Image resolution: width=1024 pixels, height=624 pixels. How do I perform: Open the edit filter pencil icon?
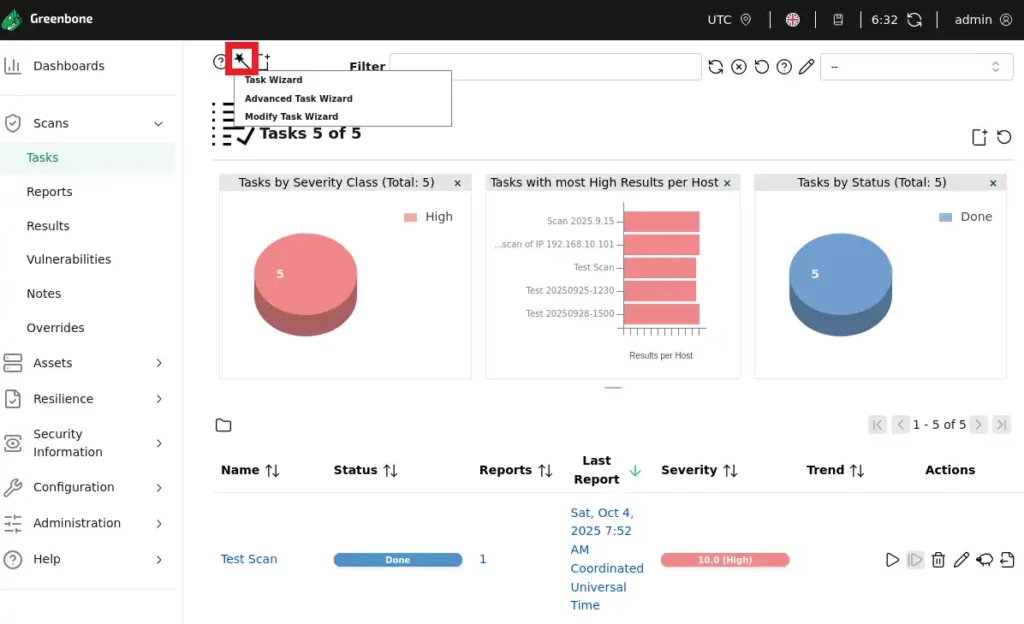click(x=806, y=67)
